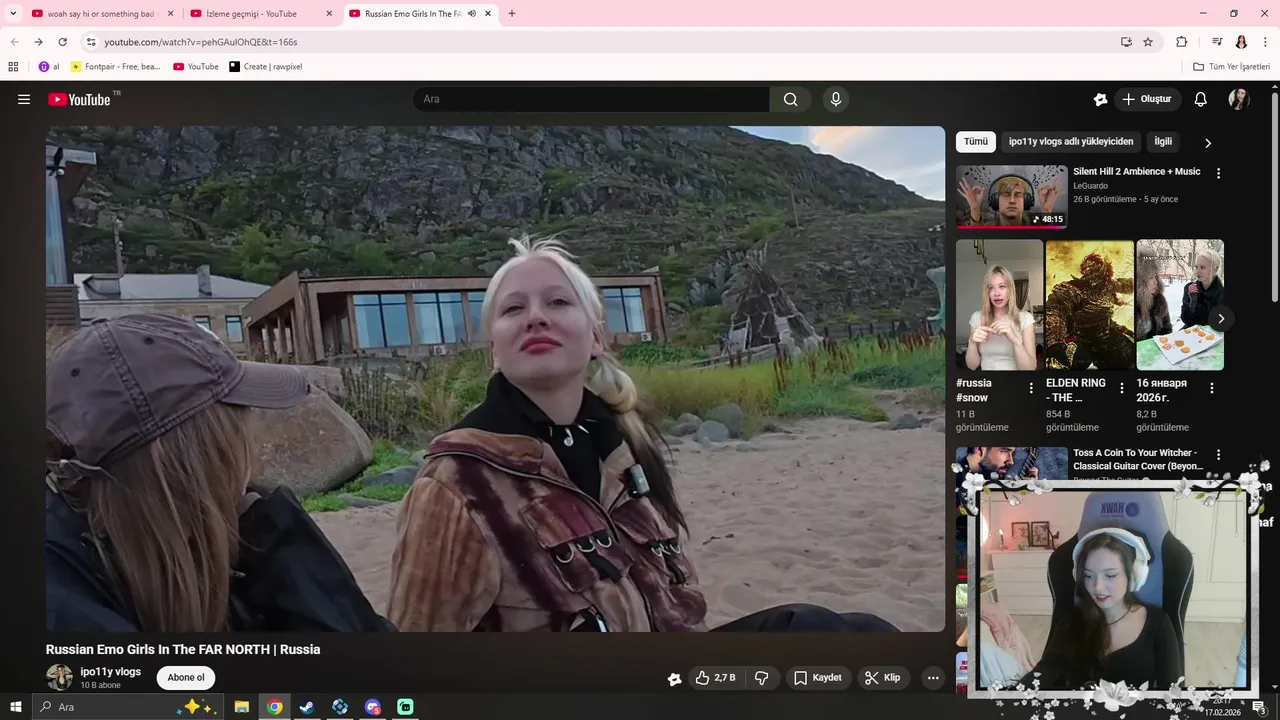Reload the page in Chrome

(x=62, y=42)
